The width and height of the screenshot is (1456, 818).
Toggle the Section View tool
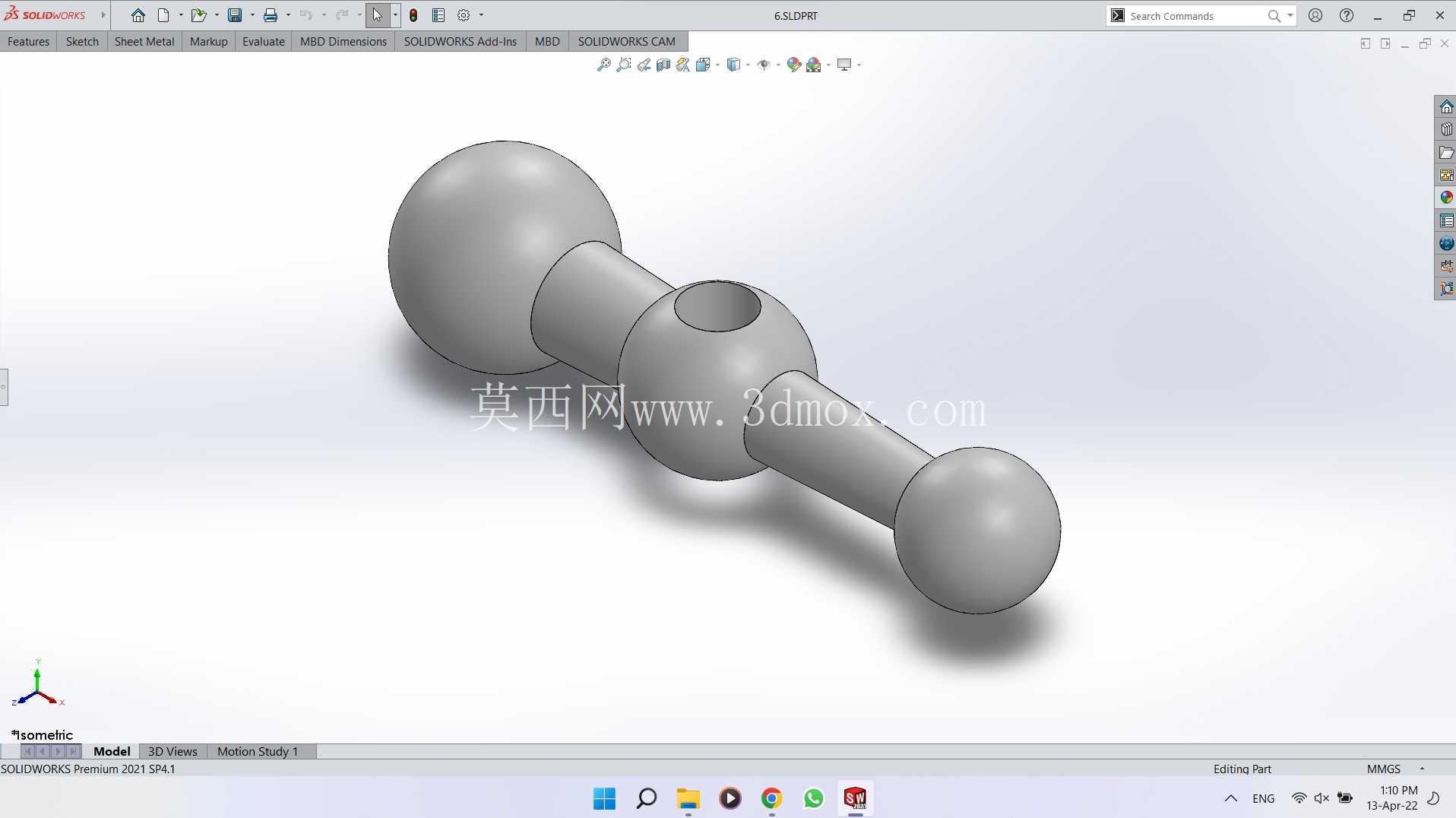click(663, 65)
